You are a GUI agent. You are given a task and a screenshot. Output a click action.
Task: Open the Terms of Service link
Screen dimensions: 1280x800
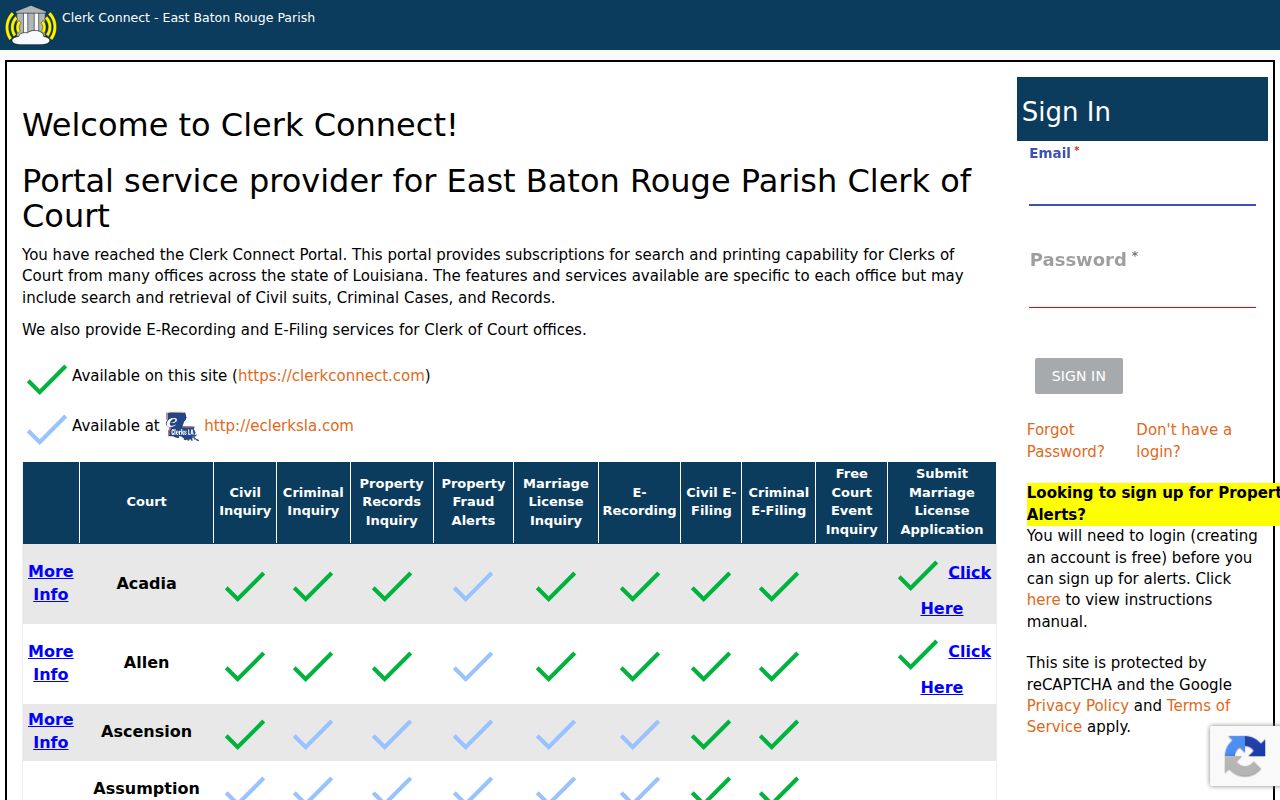[x=1128, y=716]
